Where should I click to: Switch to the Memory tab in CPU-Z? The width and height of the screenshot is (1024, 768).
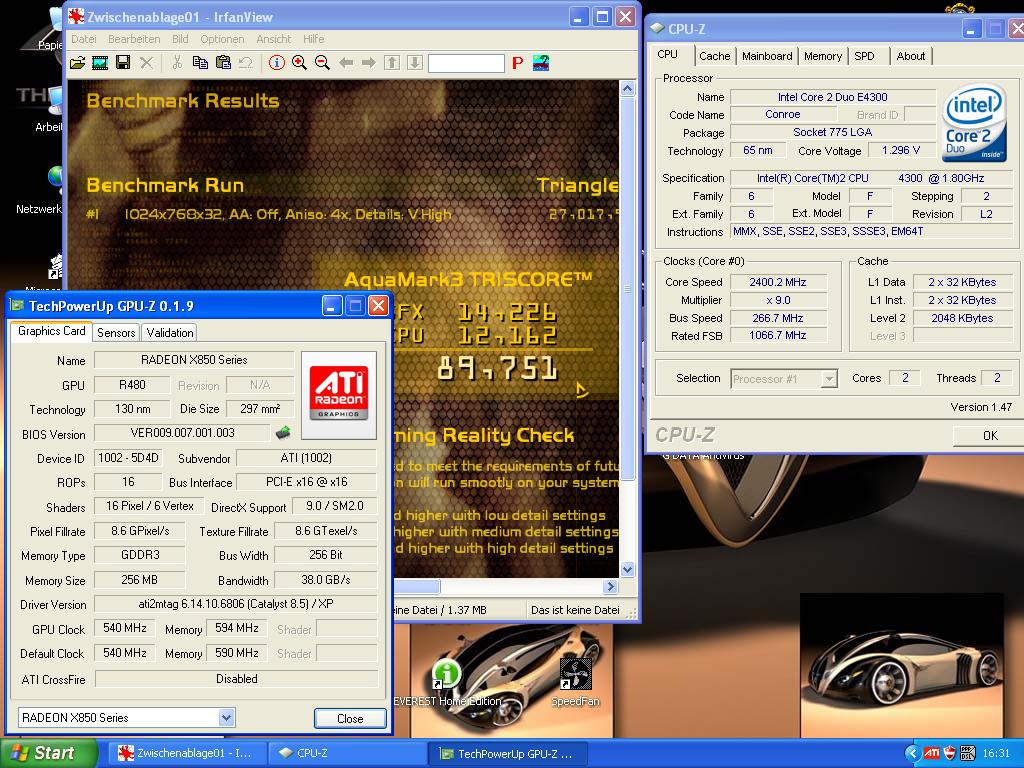click(x=823, y=56)
